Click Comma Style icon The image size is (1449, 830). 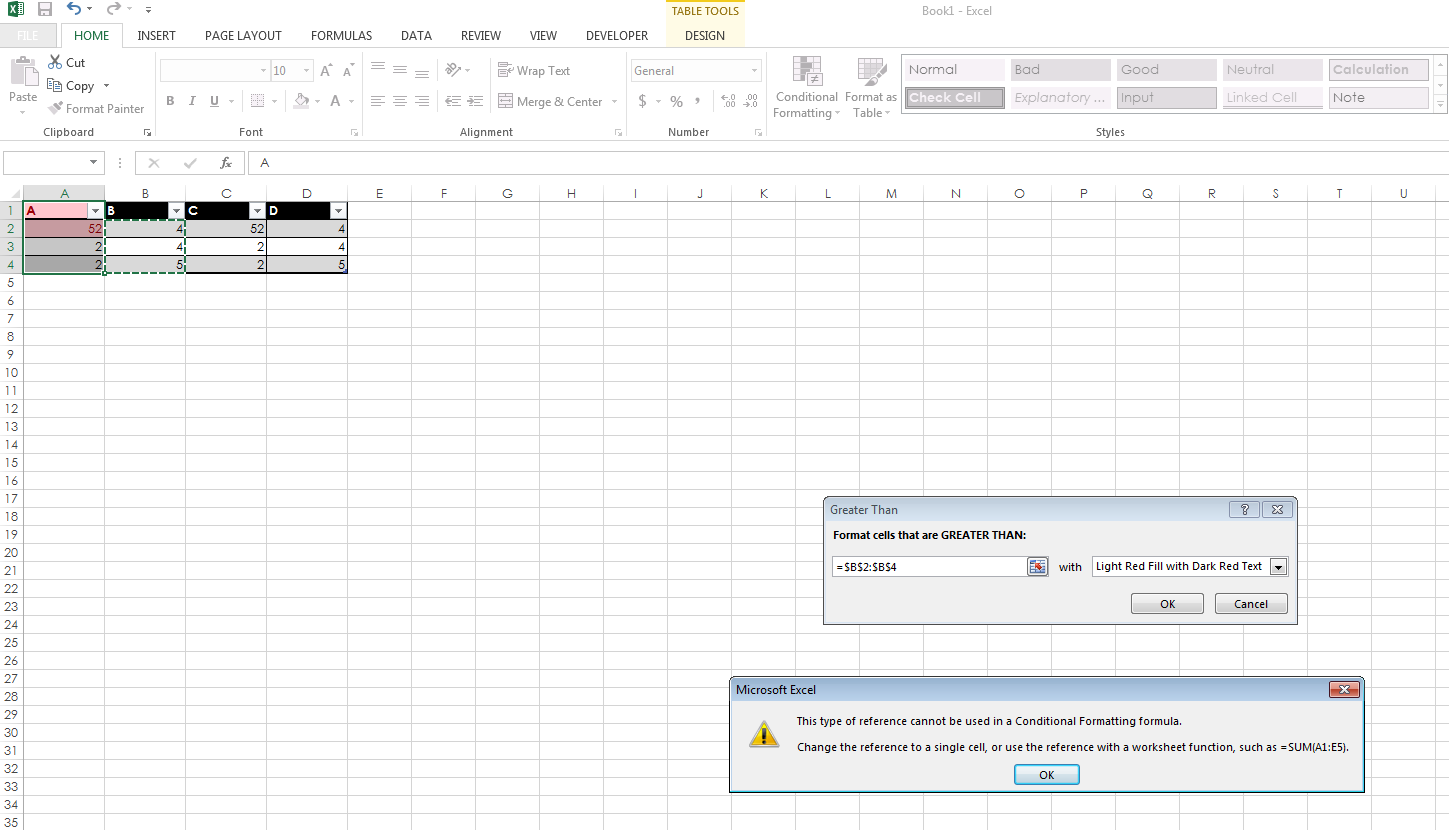[697, 101]
